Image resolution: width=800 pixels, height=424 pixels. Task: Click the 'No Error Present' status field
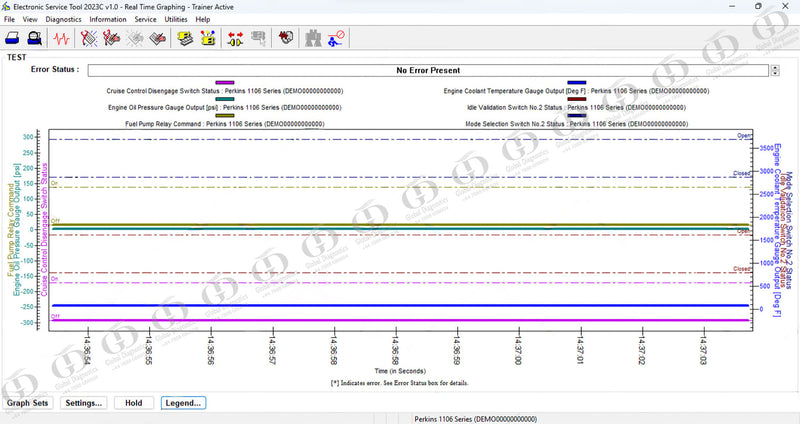pos(428,70)
